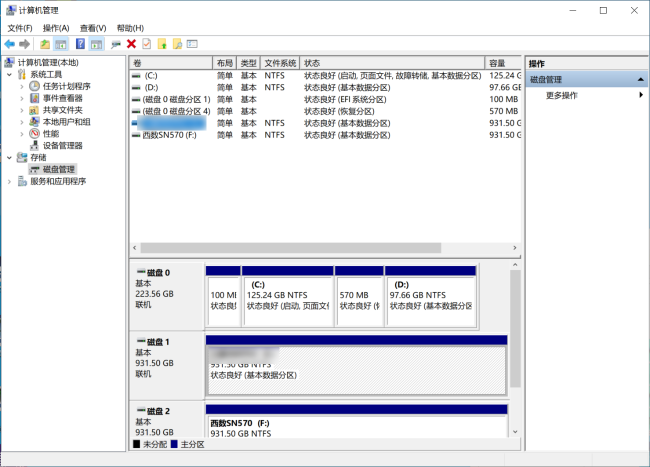The width and height of the screenshot is (650, 467).
Task: Open the 查看(V) menu
Action: [x=93, y=28]
